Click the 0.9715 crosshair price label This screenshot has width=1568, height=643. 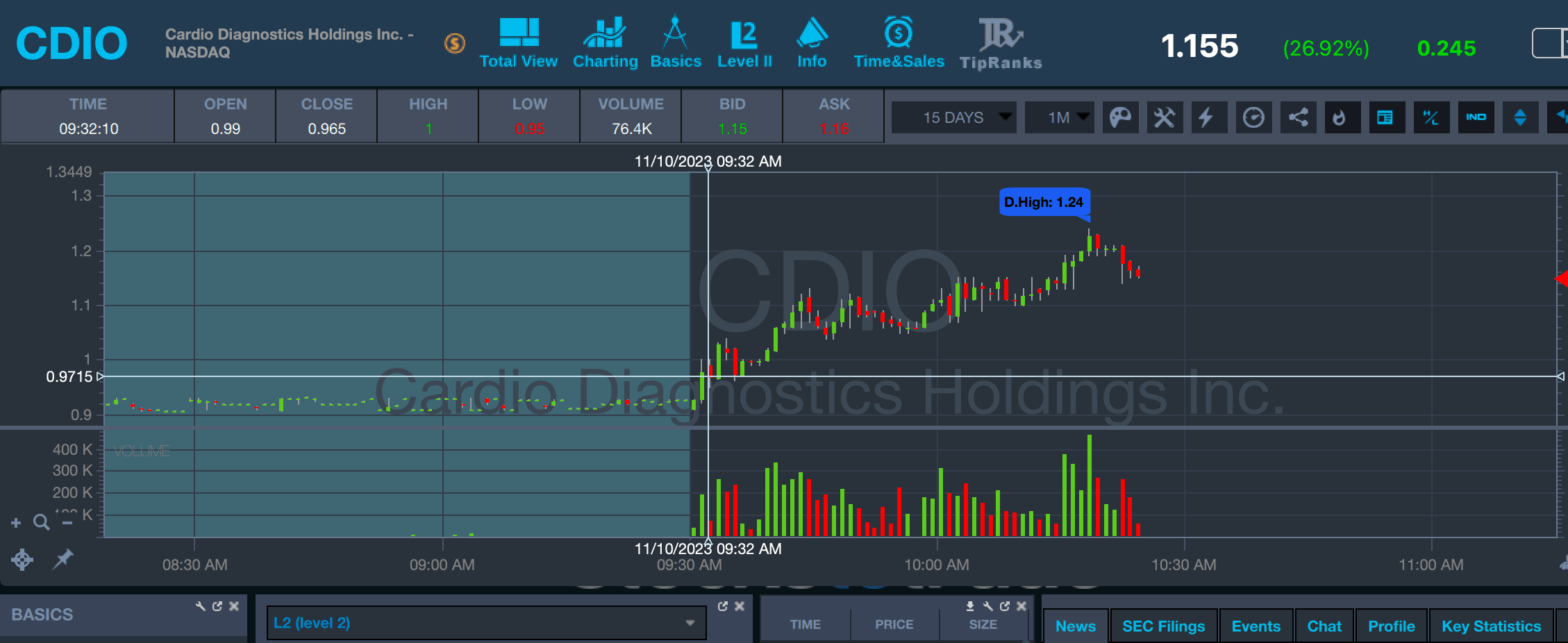69,376
